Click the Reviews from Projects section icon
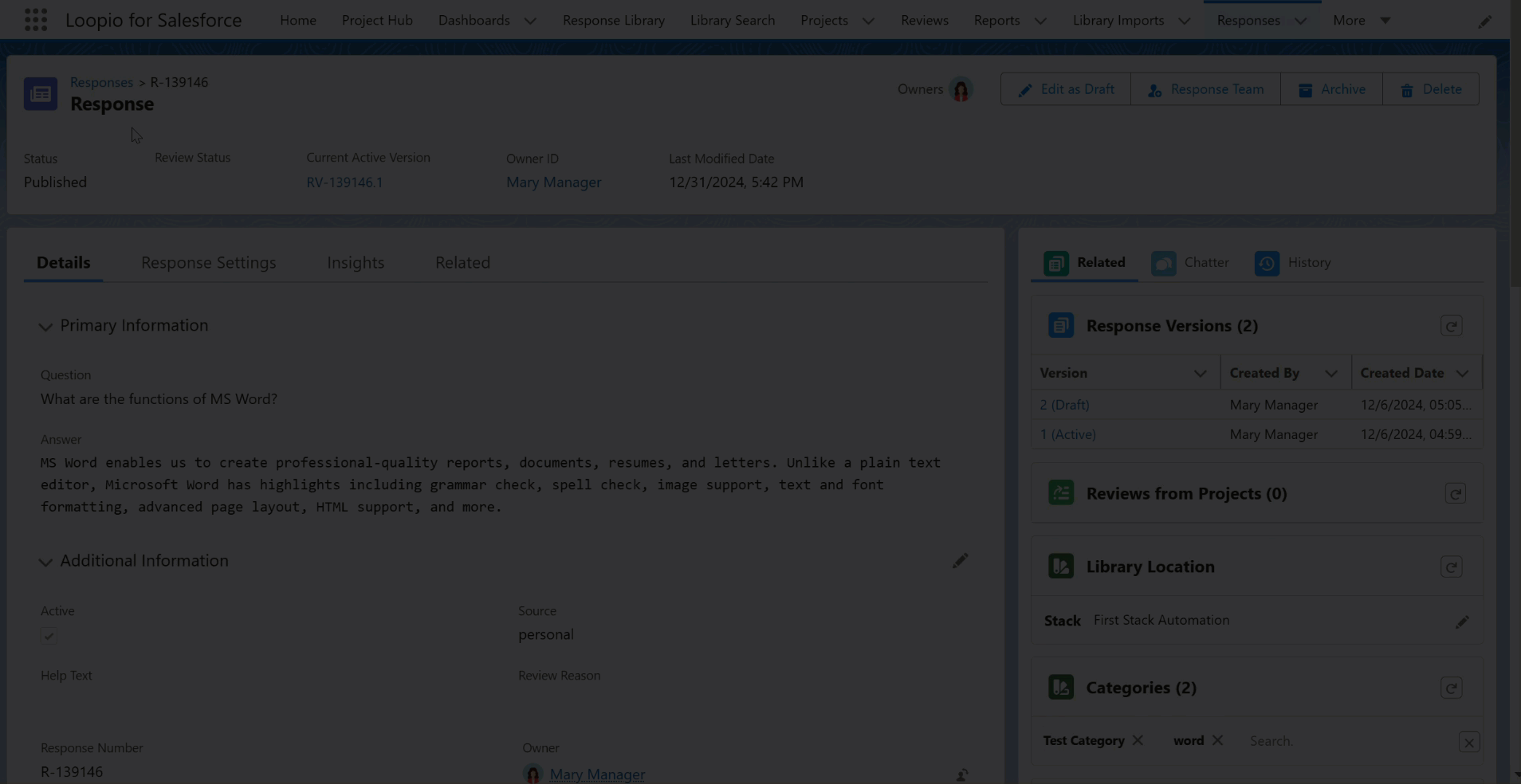This screenshot has height=784, width=1521. (1061, 493)
